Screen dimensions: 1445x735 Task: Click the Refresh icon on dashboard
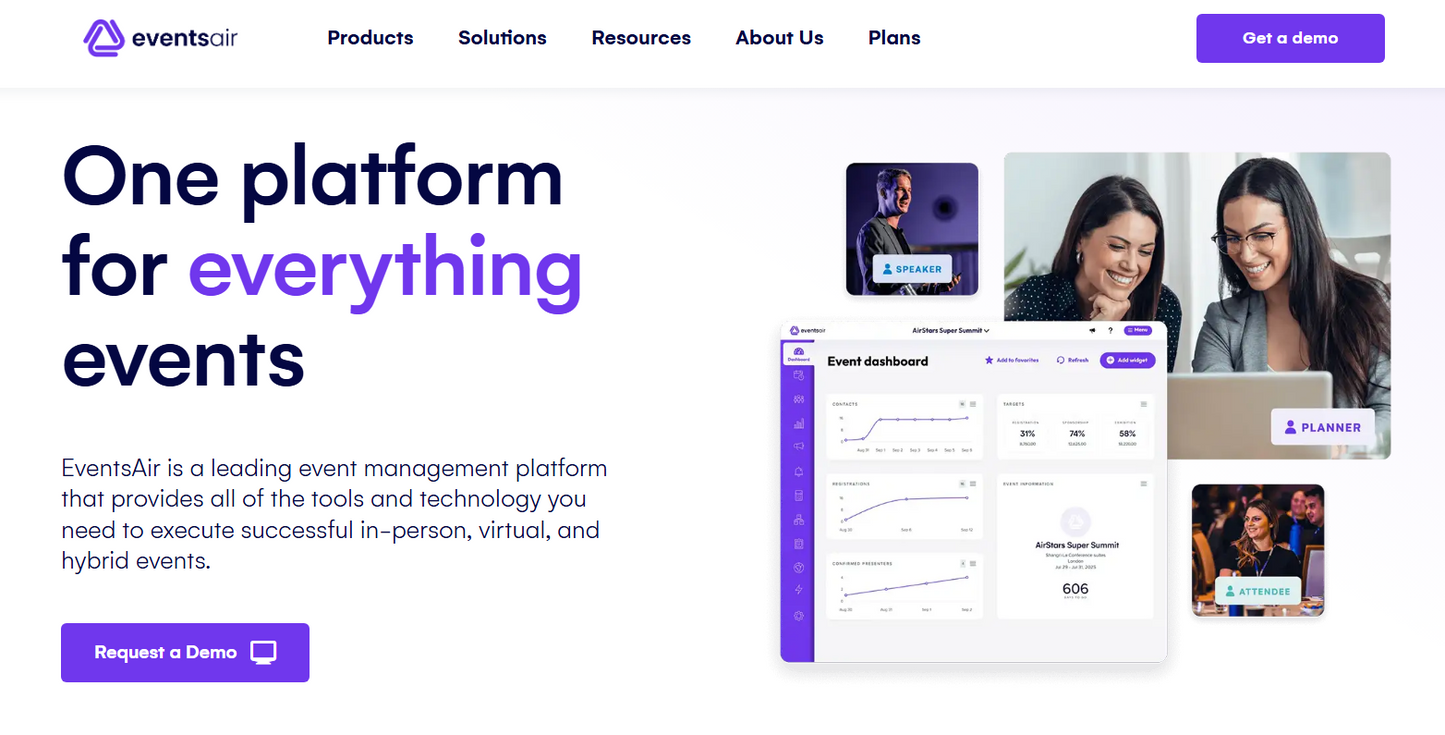coord(1061,360)
